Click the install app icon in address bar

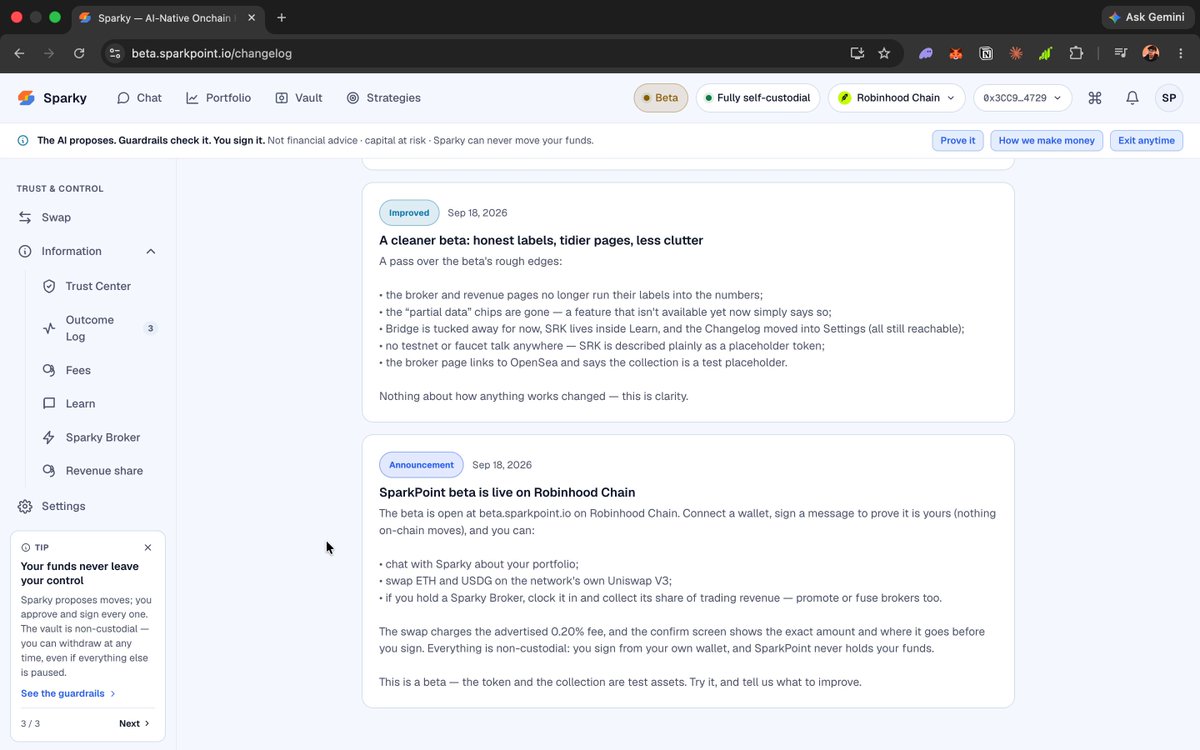click(857, 53)
